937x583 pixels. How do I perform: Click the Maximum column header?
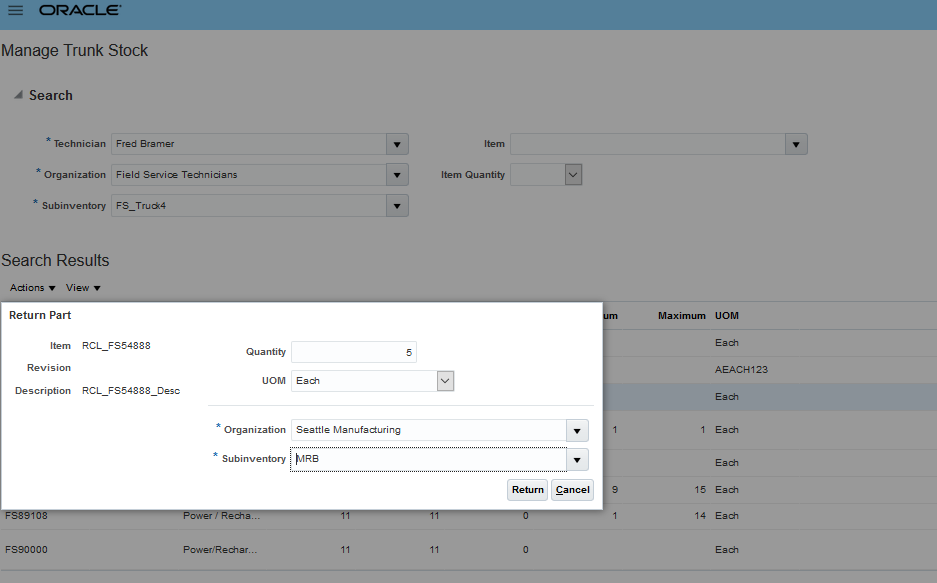tap(681, 316)
